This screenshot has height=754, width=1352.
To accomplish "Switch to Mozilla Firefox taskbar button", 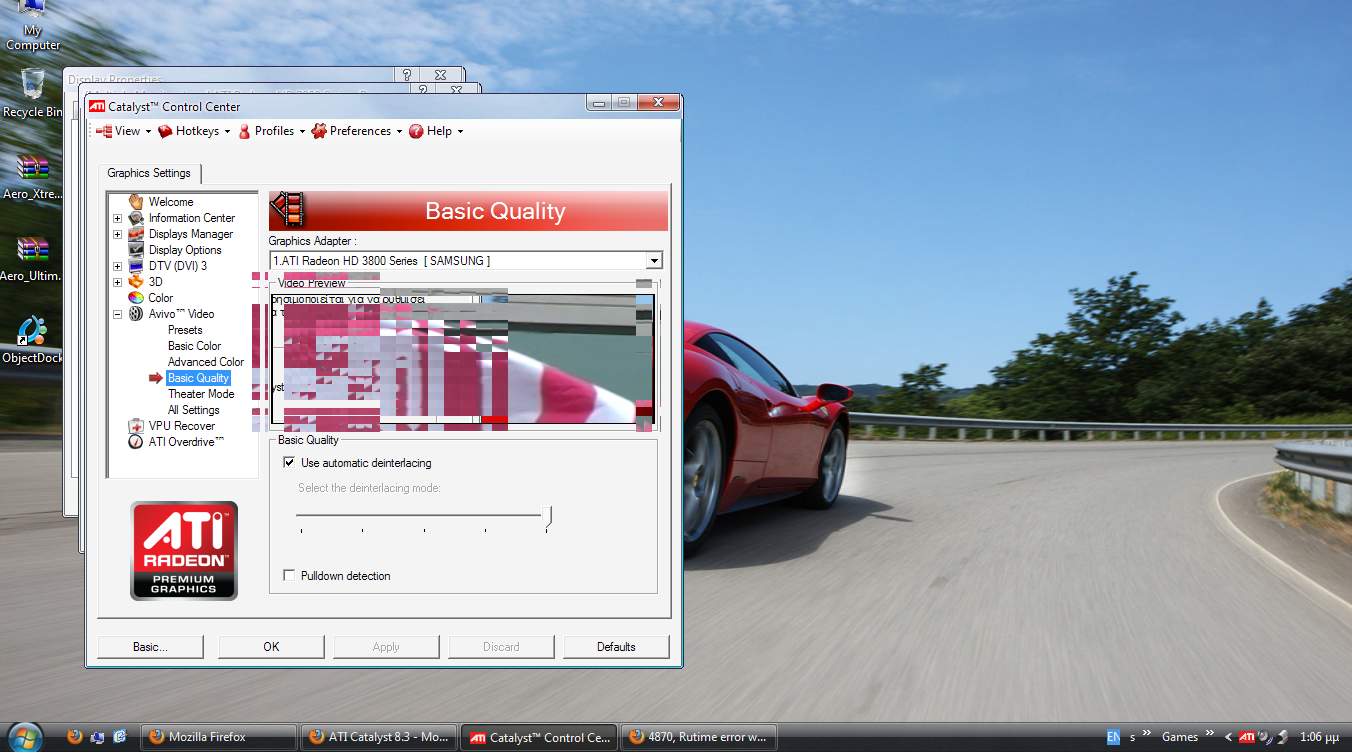I will coord(218,737).
